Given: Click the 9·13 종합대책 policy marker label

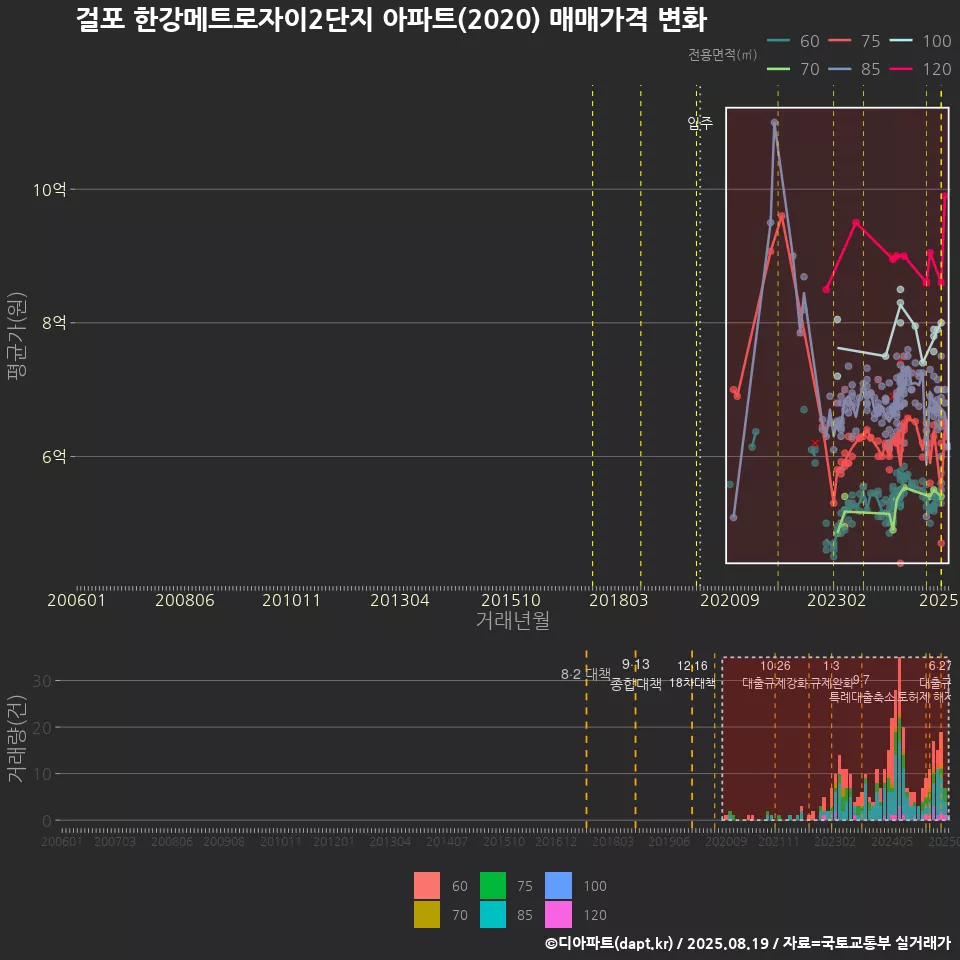Looking at the screenshot, I should 636,674.
